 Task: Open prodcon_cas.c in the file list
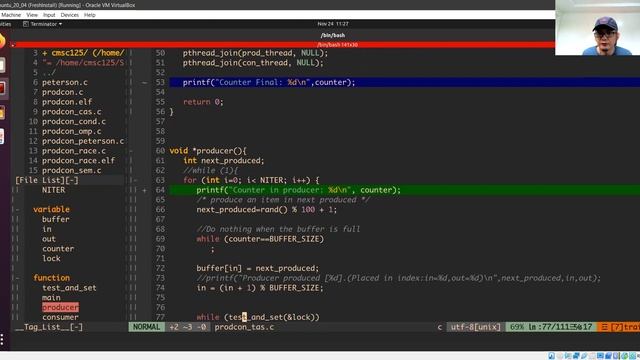[x=71, y=111]
